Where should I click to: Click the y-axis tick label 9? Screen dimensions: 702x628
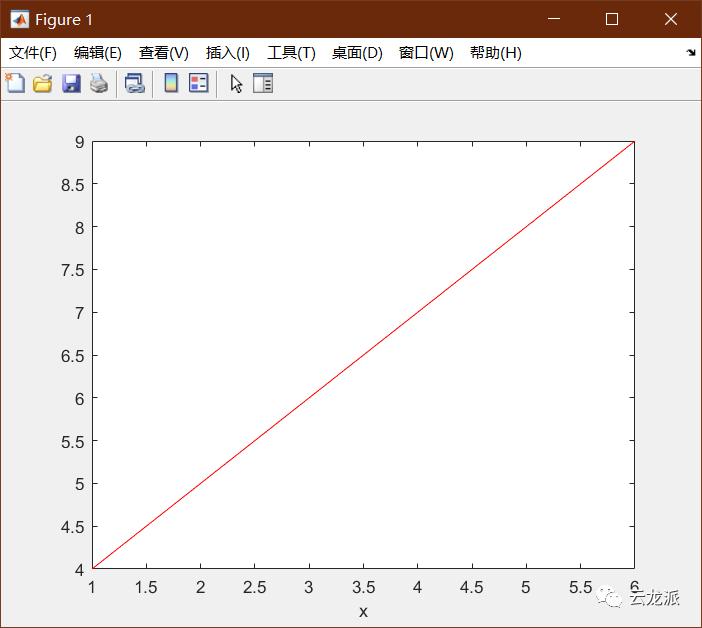[80, 142]
